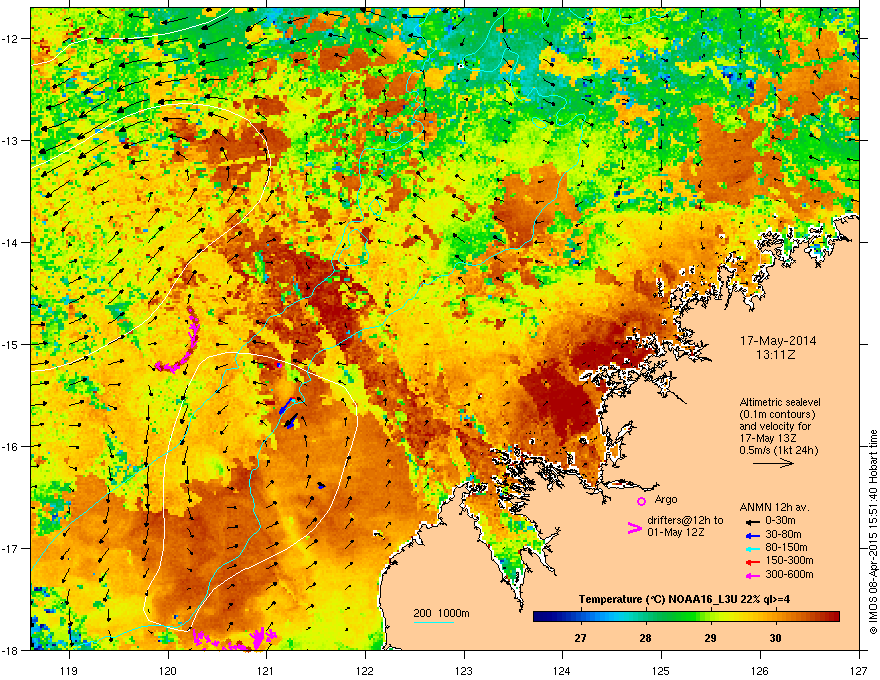The height and width of the screenshot is (680, 880).
Task: Click the '0.5m/s (1kt 24h)' text
Action: 778,451
